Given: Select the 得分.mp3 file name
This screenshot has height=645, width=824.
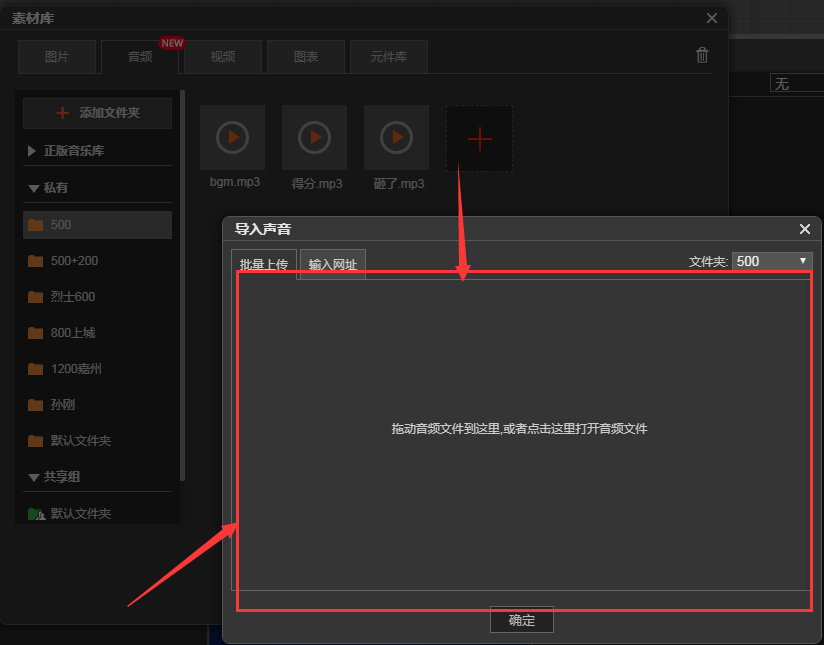Looking at the screenshot, I should 317,183.
